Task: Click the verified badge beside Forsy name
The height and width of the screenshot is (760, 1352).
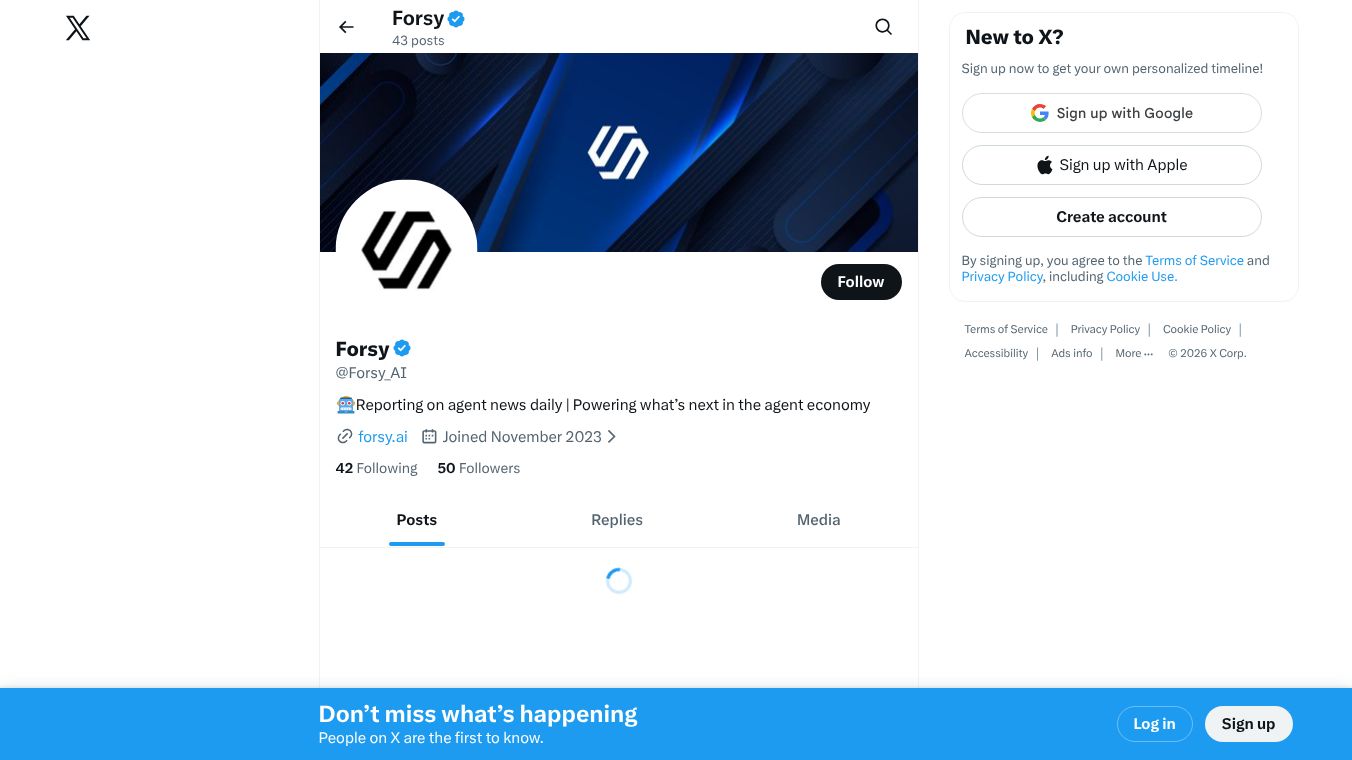Action: point(402,348)
